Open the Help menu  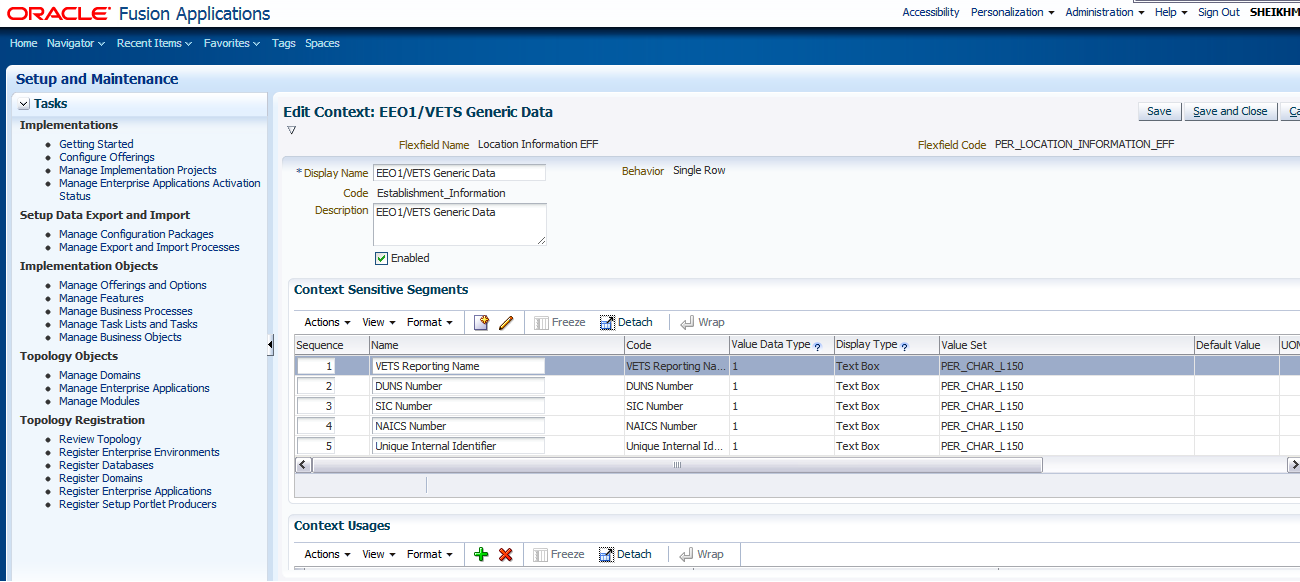click(x=1171, y=12)
